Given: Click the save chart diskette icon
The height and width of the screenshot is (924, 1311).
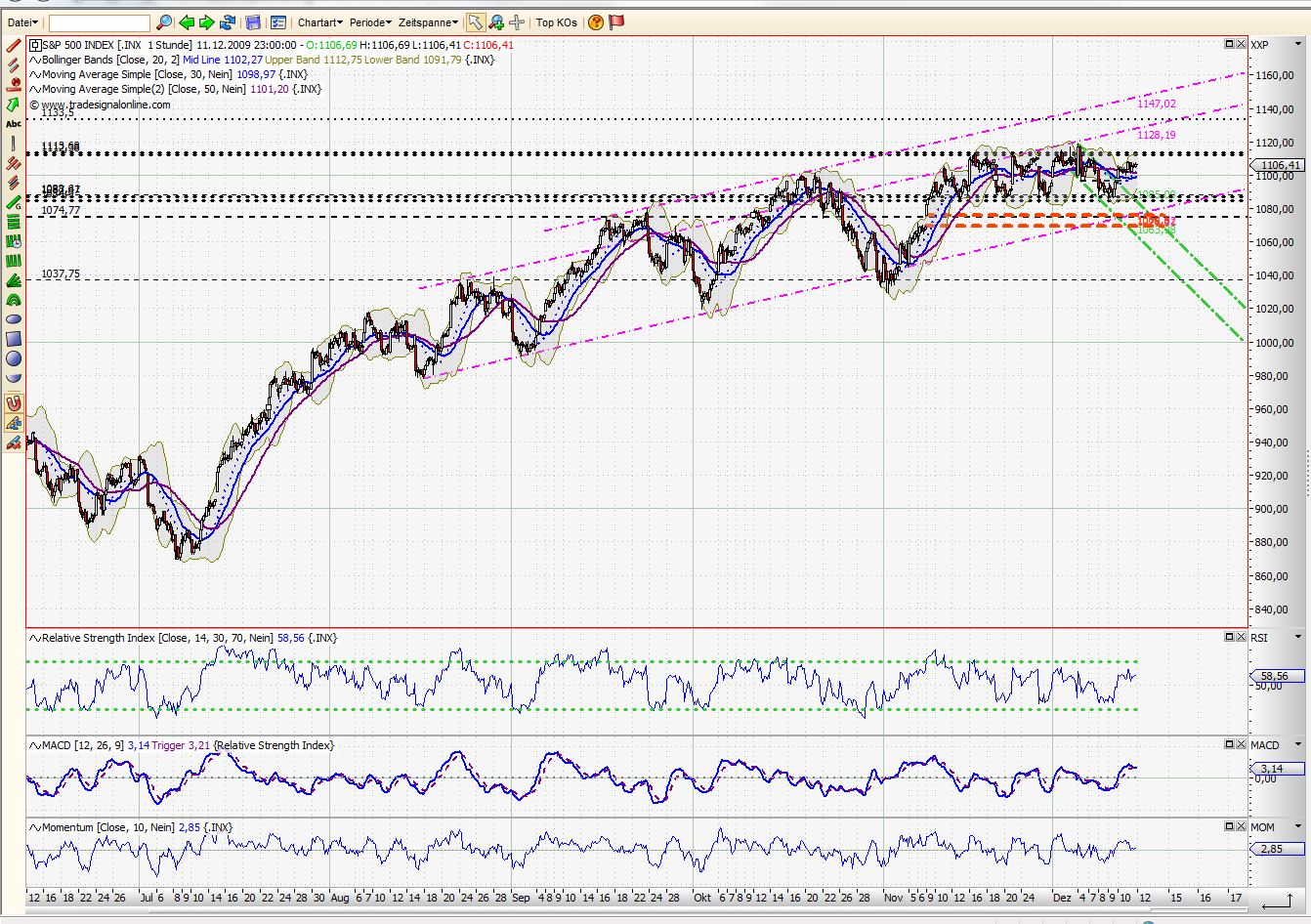Looking at the screenshot, I should [254, 21].
